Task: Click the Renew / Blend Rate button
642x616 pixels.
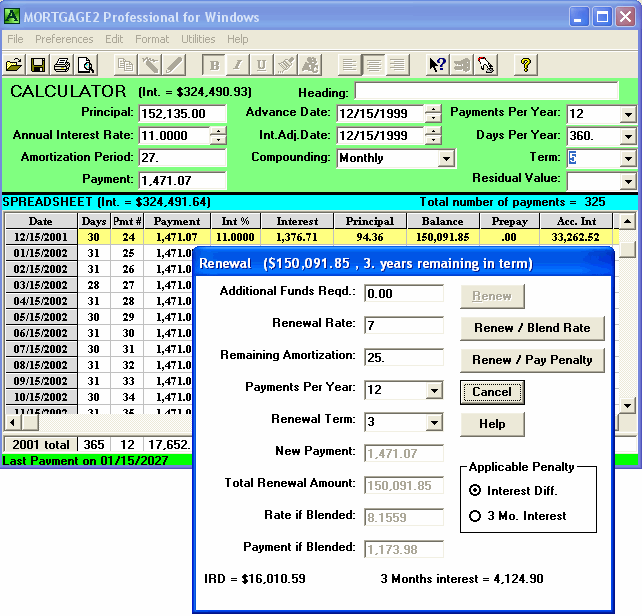Action: (x=531, y=328)
